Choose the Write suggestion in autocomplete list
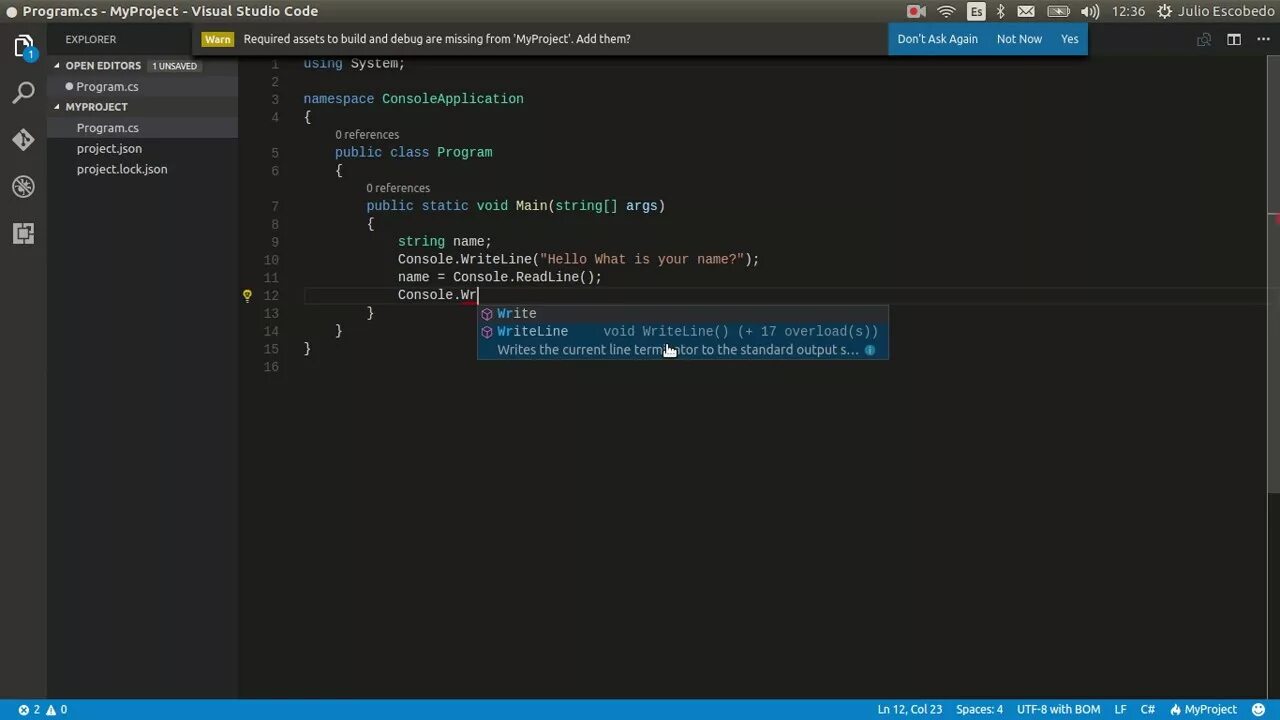Screen dimensions: 1280x720 pos(683,314)
